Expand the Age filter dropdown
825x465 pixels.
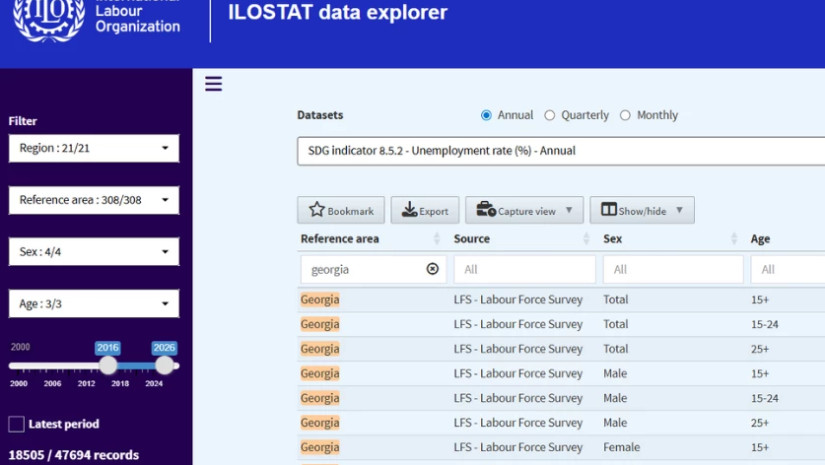94,304
